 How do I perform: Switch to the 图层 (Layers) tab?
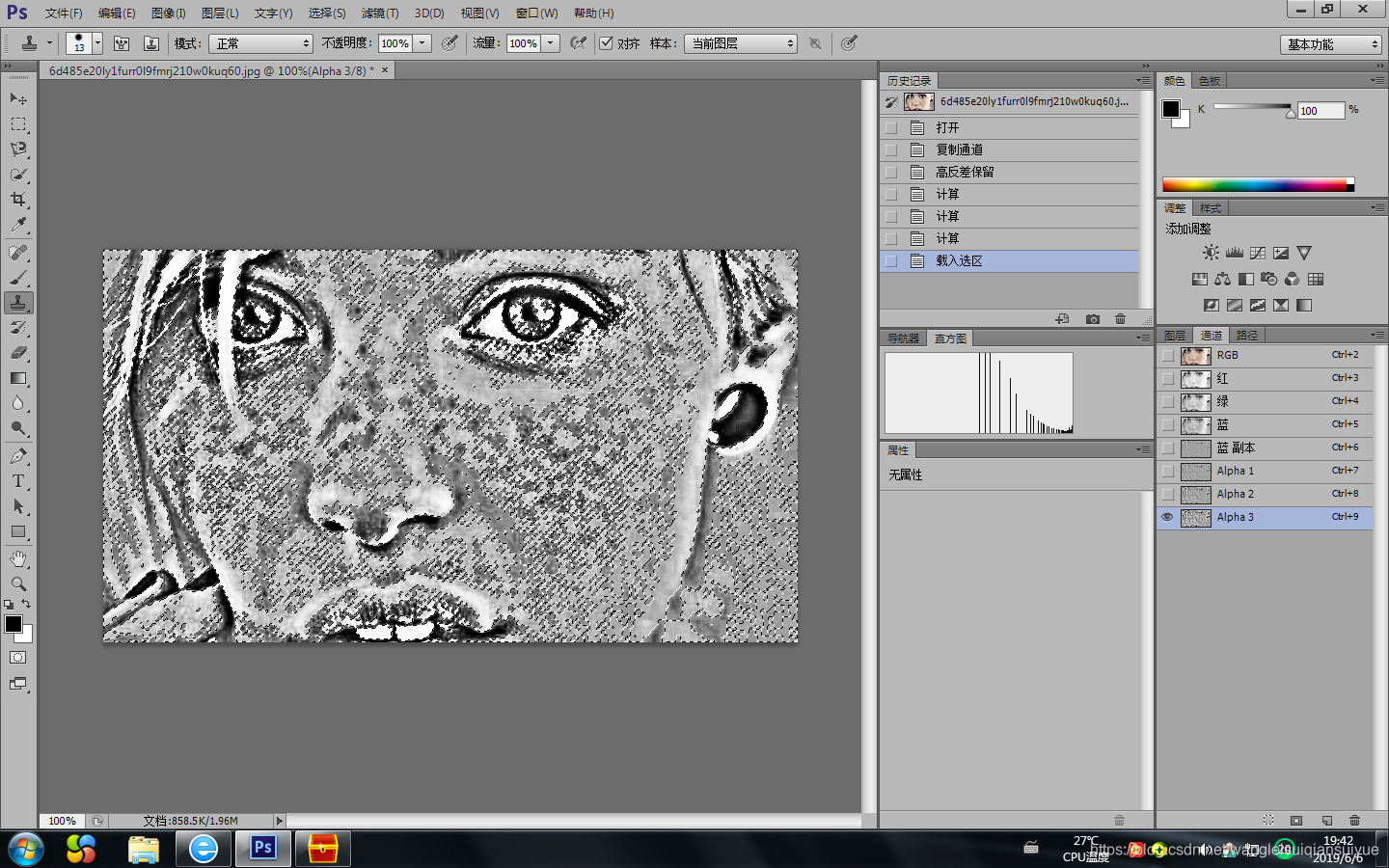pyautogui.click(x=1175, y=336)
